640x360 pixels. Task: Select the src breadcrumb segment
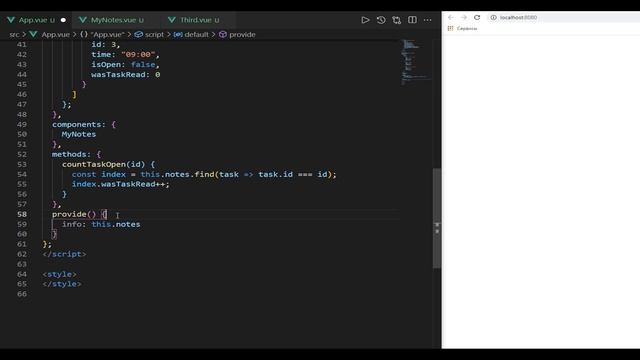click(14, 35)
